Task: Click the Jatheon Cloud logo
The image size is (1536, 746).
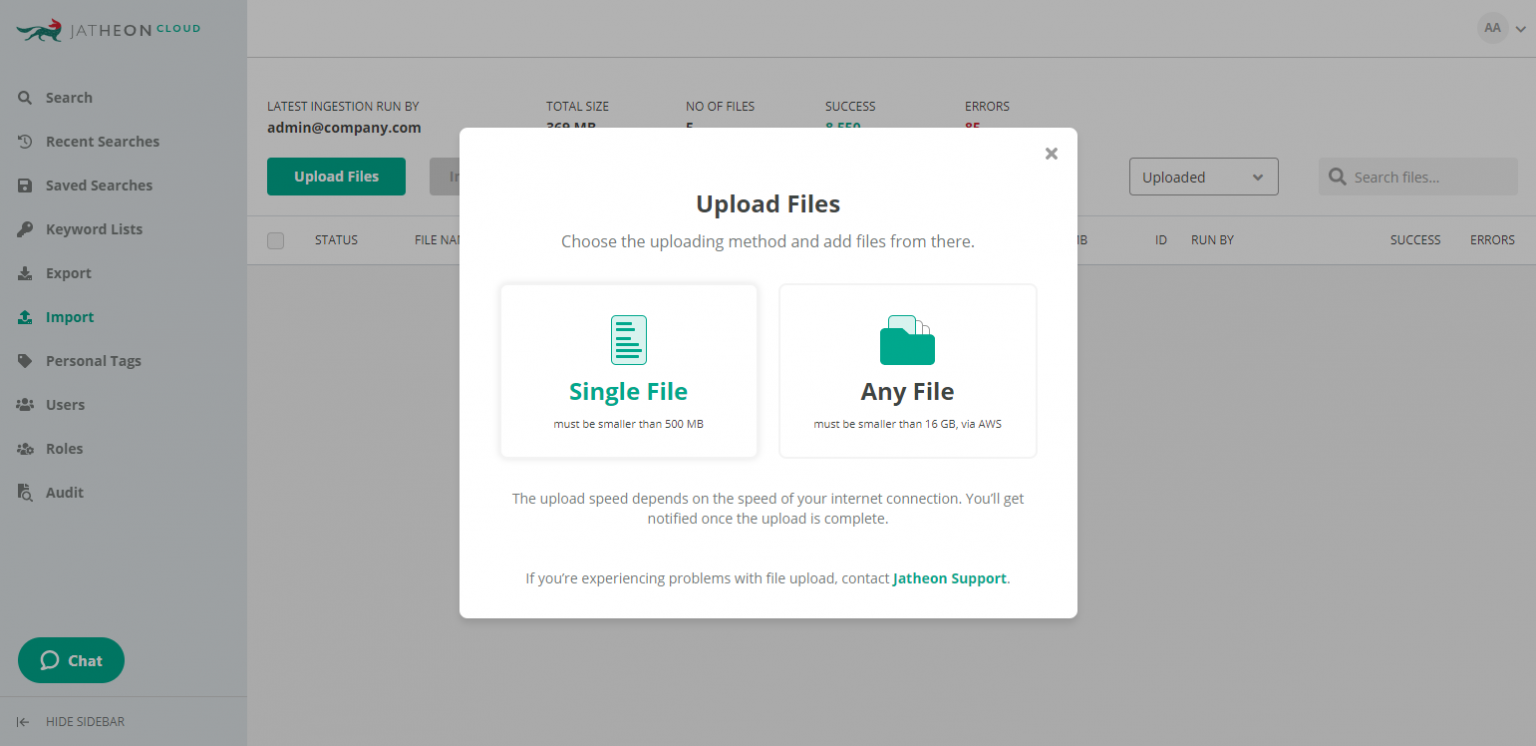Action: (x=106, y=29)
